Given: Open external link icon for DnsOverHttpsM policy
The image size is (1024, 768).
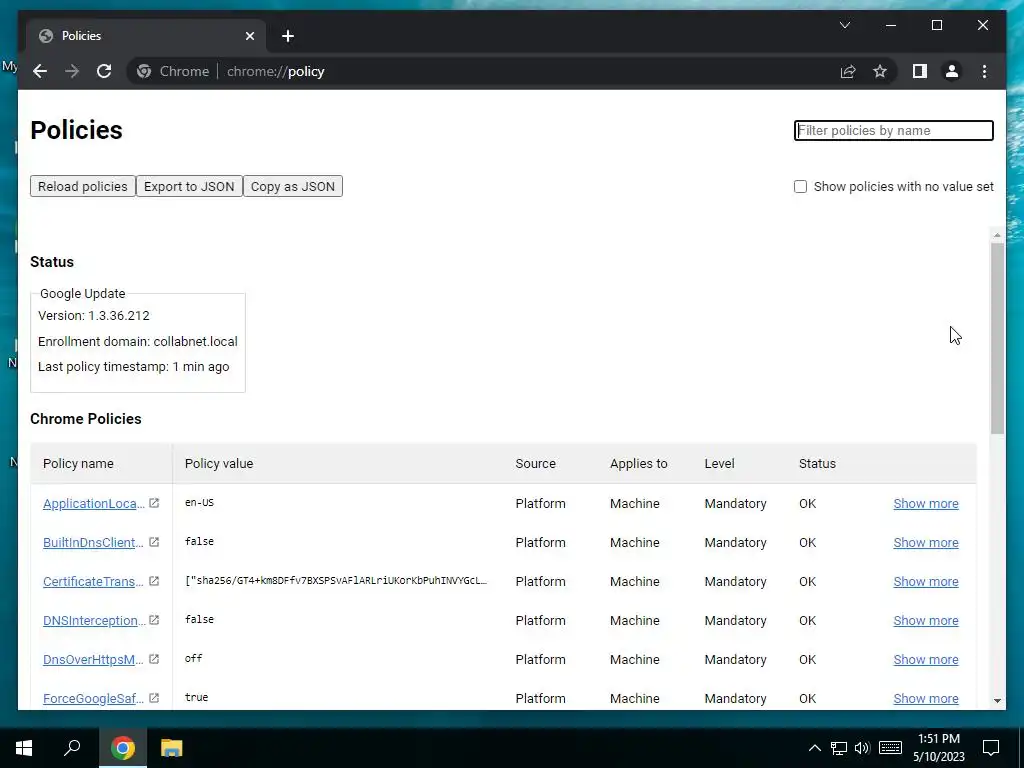Looking at the screenshot, I should (154, 659).
